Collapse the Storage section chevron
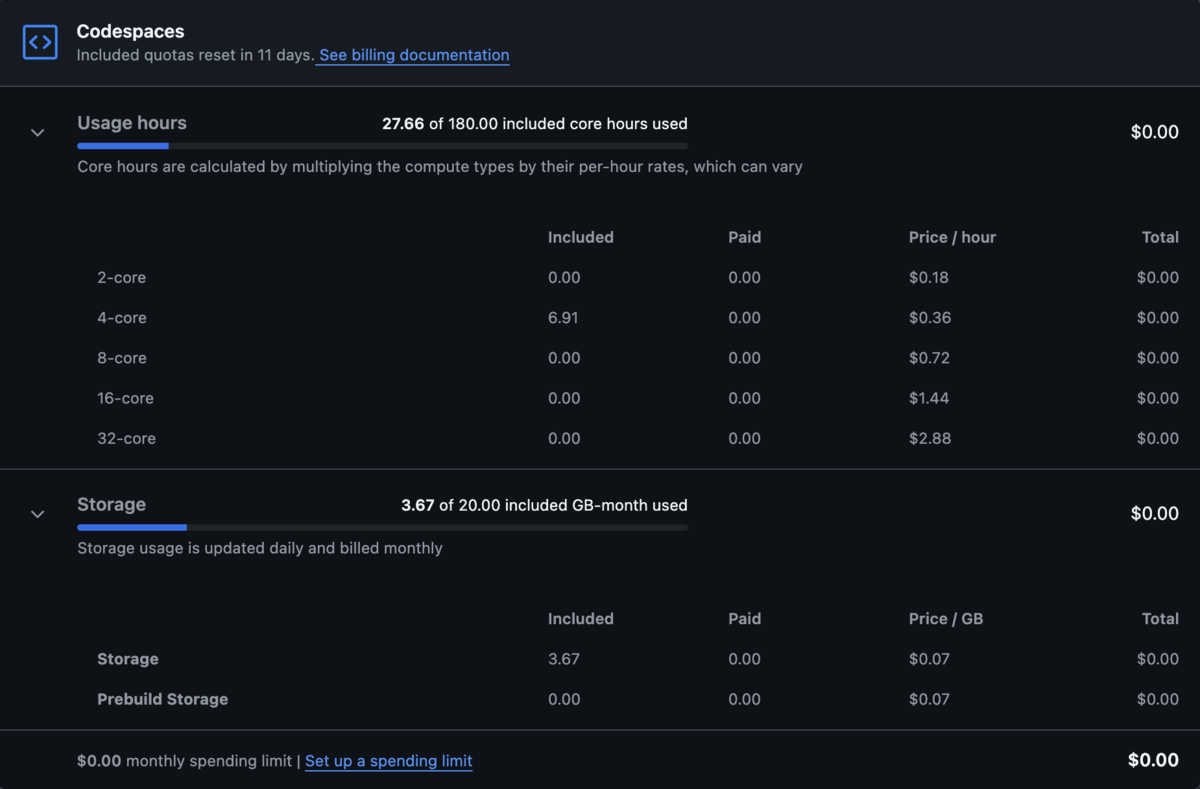Screen dimensions: 1200x789 [37, 514]
